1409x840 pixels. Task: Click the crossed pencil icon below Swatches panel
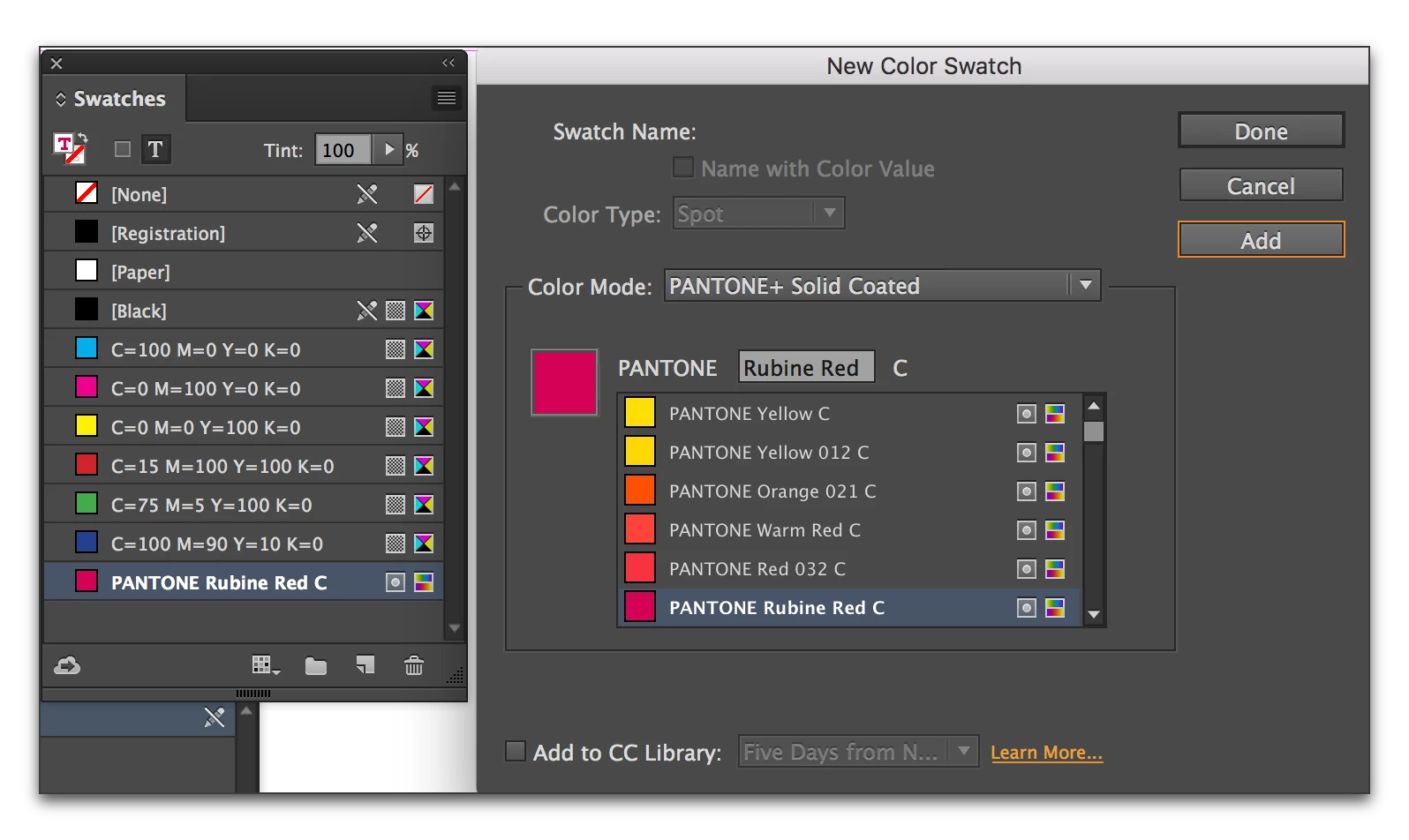pyautogui.click(x=215, y=717)
